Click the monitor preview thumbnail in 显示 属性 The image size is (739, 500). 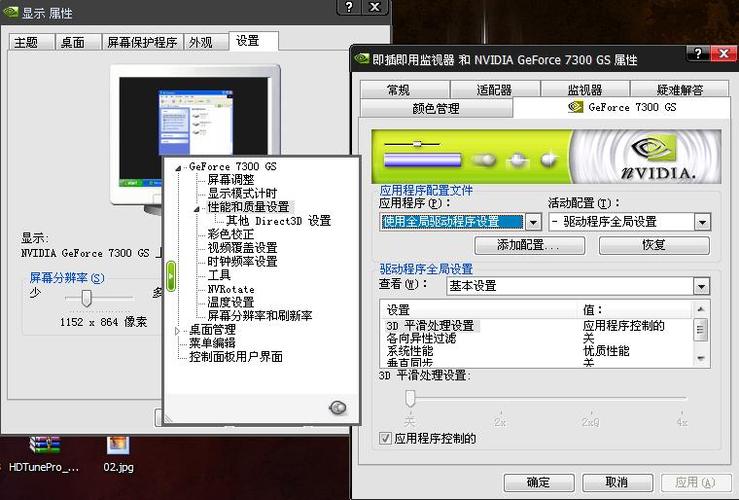[196, 131]
